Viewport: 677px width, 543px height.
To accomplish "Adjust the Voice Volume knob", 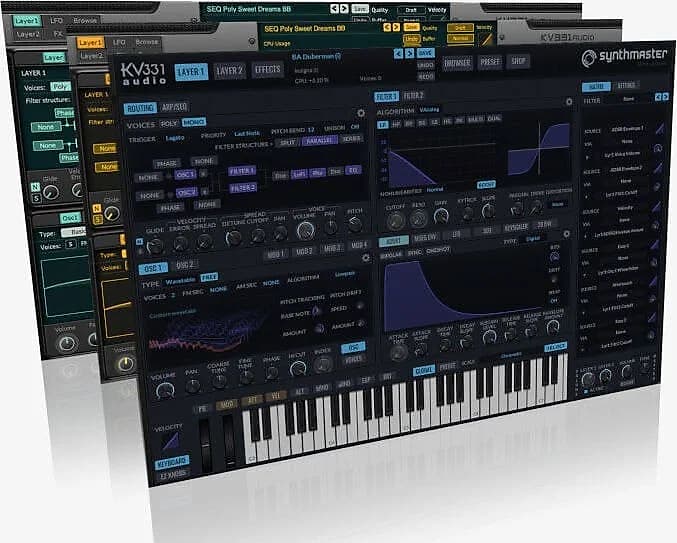I will point(305,231).
